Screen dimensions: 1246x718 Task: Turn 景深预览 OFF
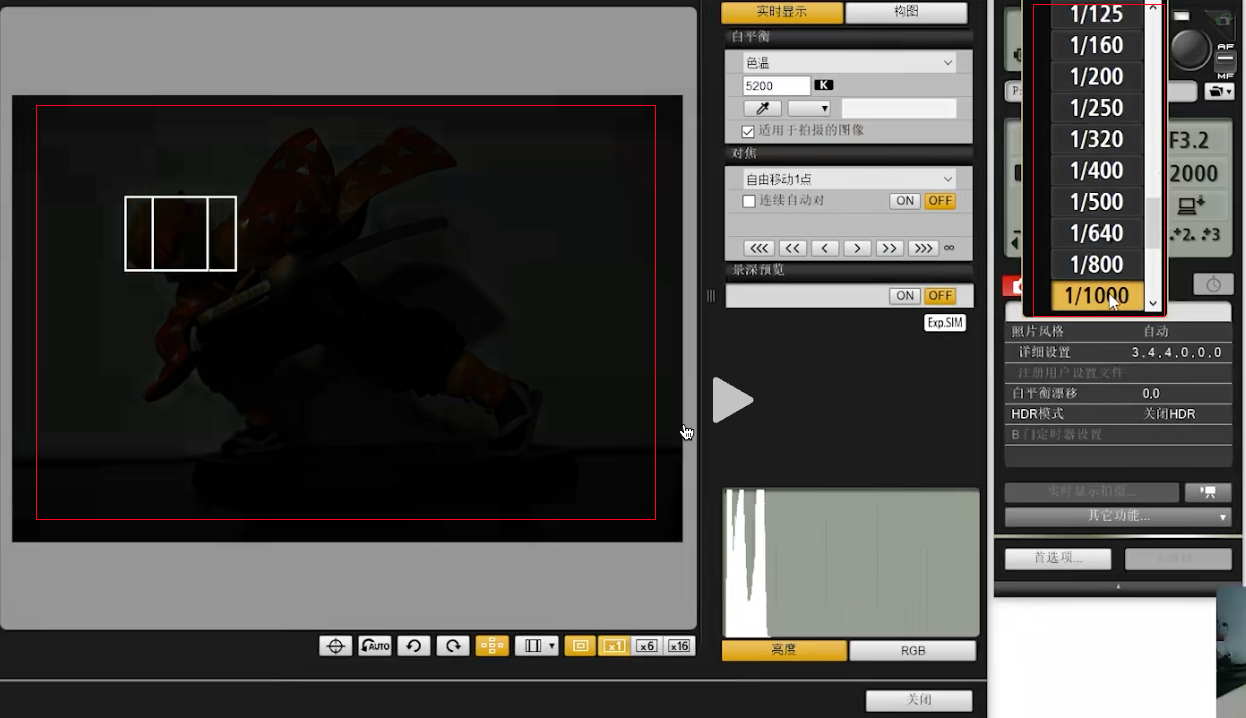point(940,296)
